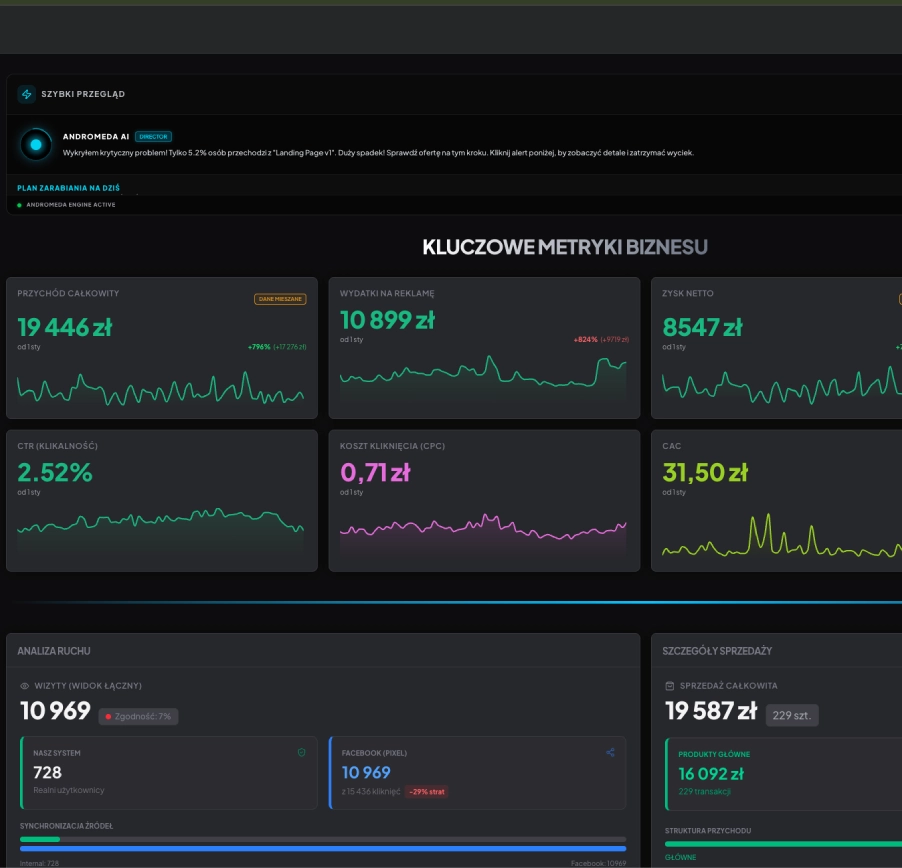Click the -29% strat red badge

point(426,792)
